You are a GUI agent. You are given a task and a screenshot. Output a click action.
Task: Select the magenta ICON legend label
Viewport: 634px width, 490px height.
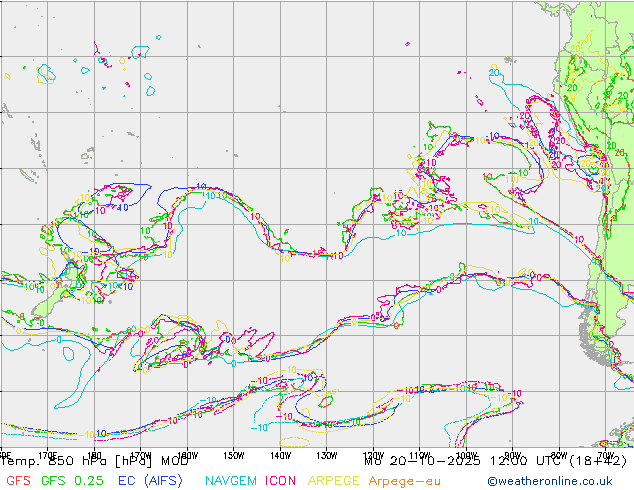pos(280,481)
